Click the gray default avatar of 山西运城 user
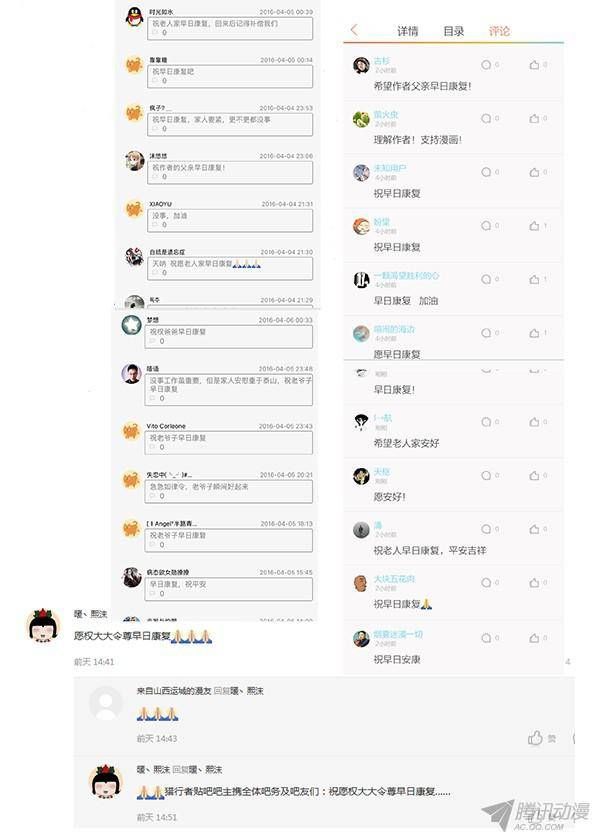The height and width of the screenshot is (838, 599). pos(106,703)
